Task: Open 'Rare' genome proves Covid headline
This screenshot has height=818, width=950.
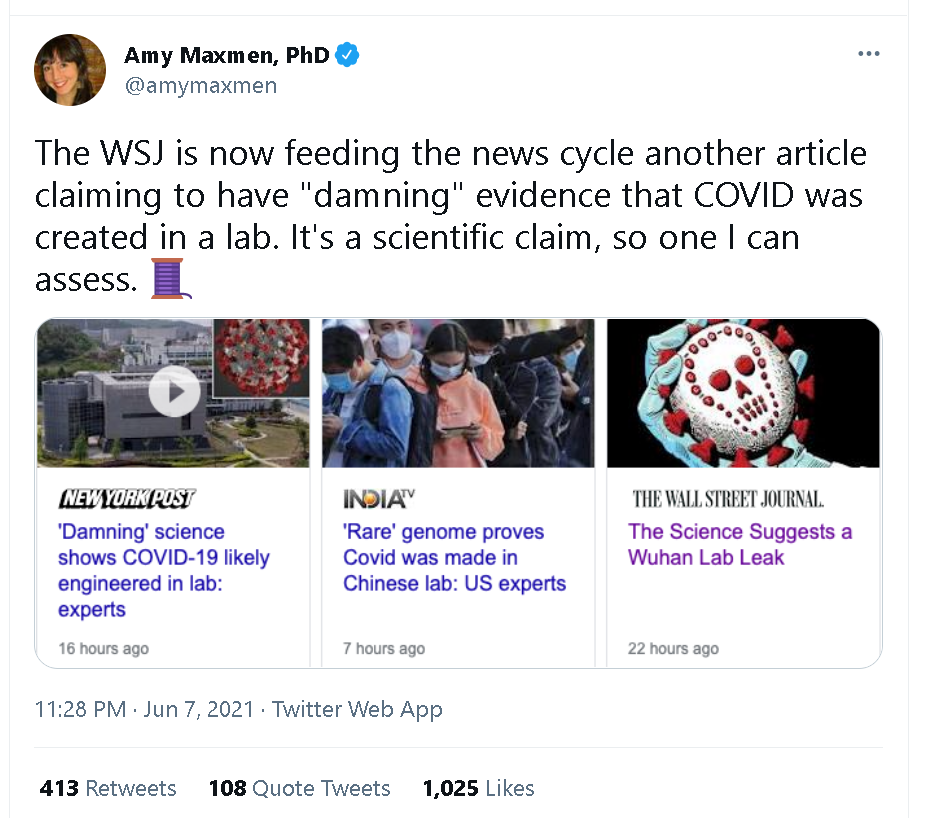Action: click(454, 557)
